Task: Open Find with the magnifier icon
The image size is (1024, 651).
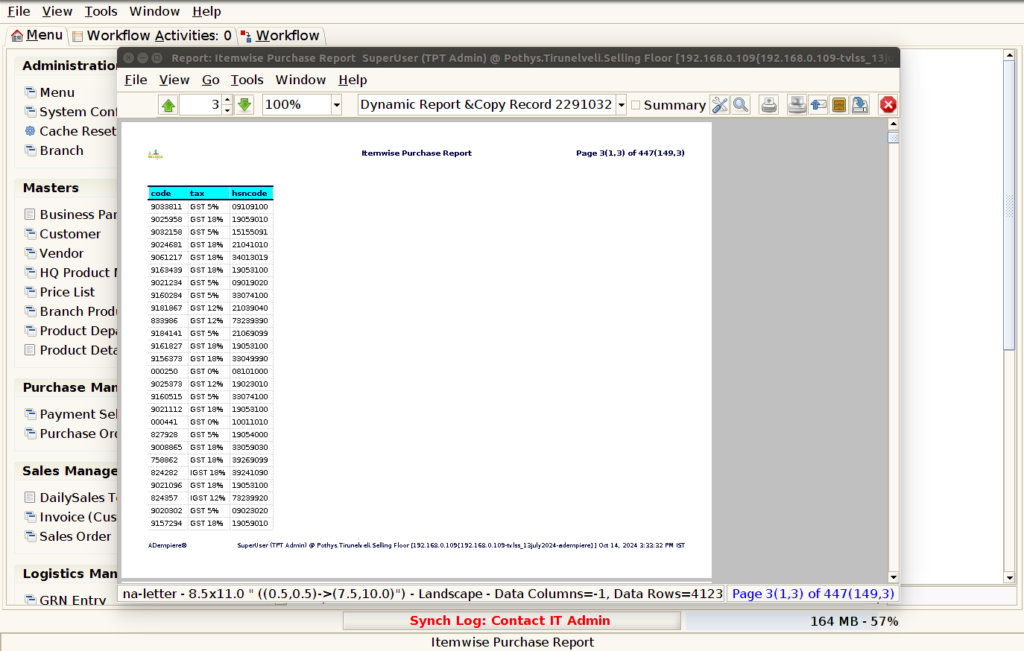Action: pyautogui.click(x=741, y=105)
